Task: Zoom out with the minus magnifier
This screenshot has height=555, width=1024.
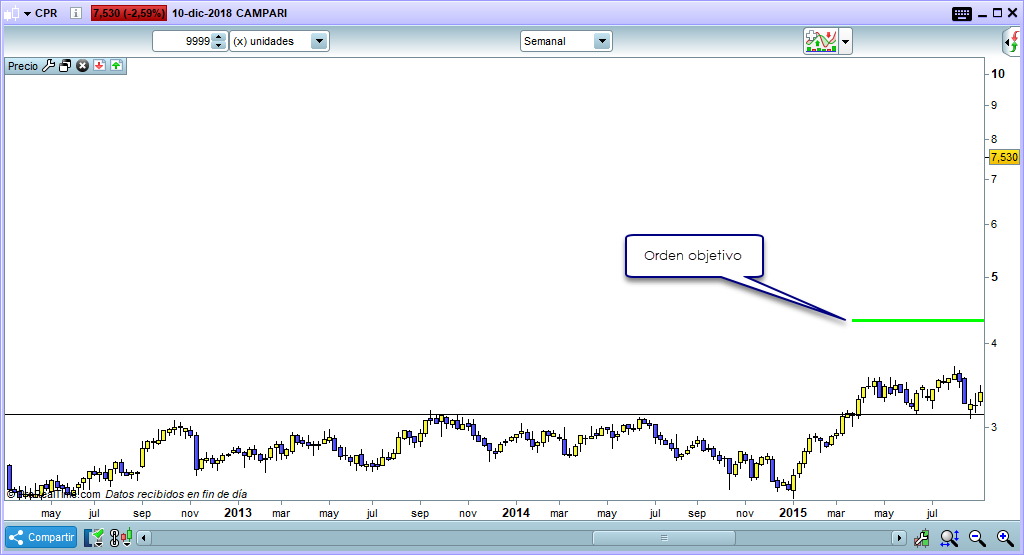Action: [x=977, y=538]
